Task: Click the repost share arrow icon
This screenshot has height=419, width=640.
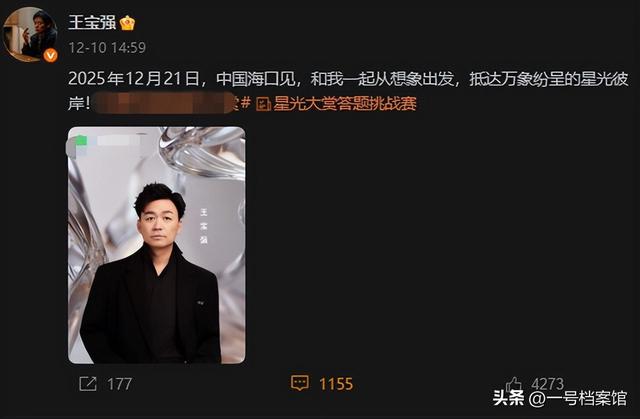Action: tap(88, 384)
